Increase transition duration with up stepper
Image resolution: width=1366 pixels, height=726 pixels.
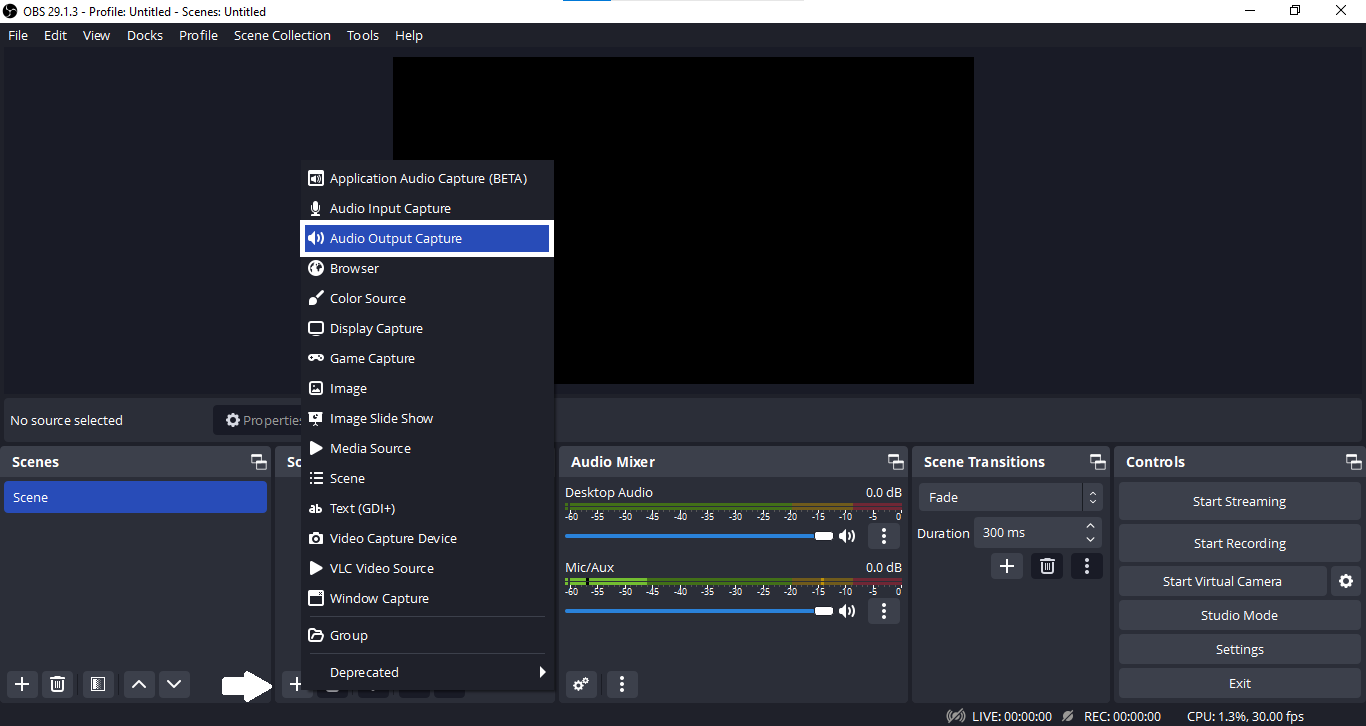click(x=1091, y=526)
